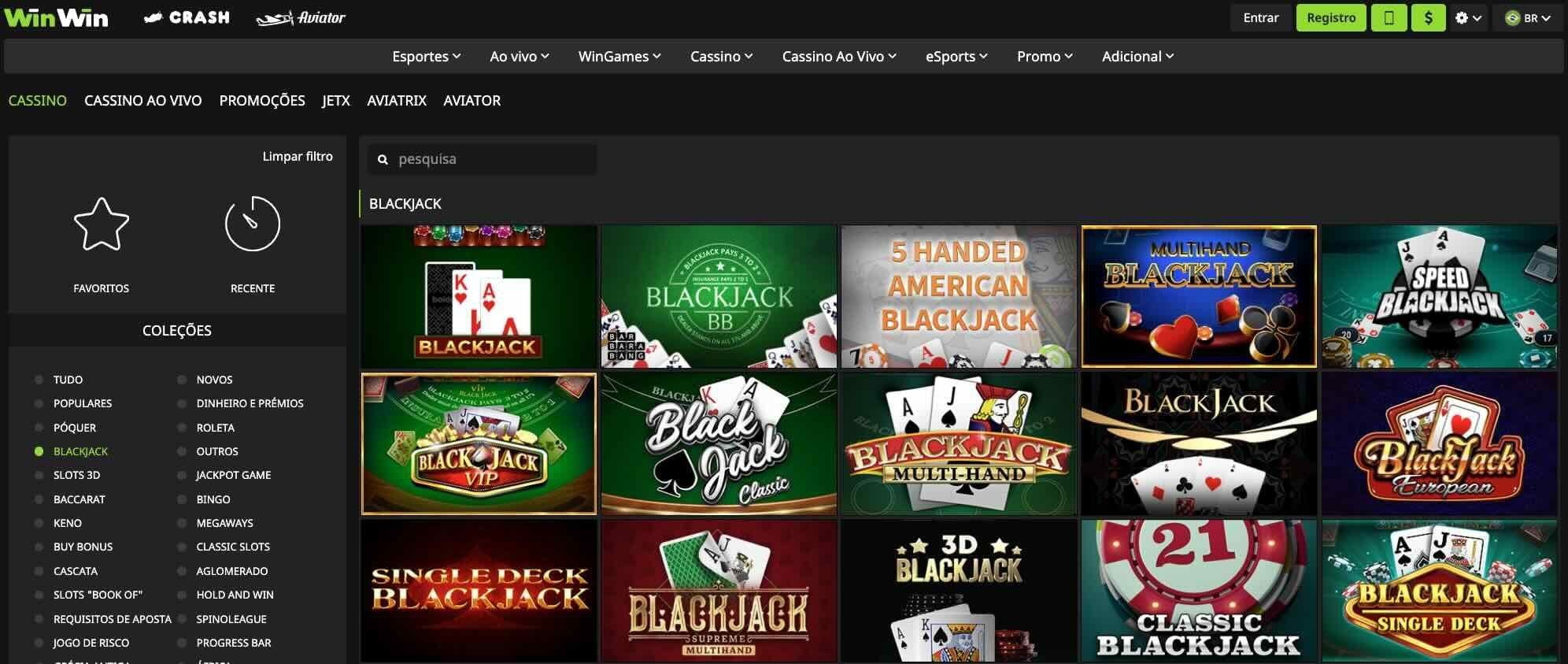The image size is (1568, 664).
Task: Select the TUDO collection filter
Action: [68, 380]
